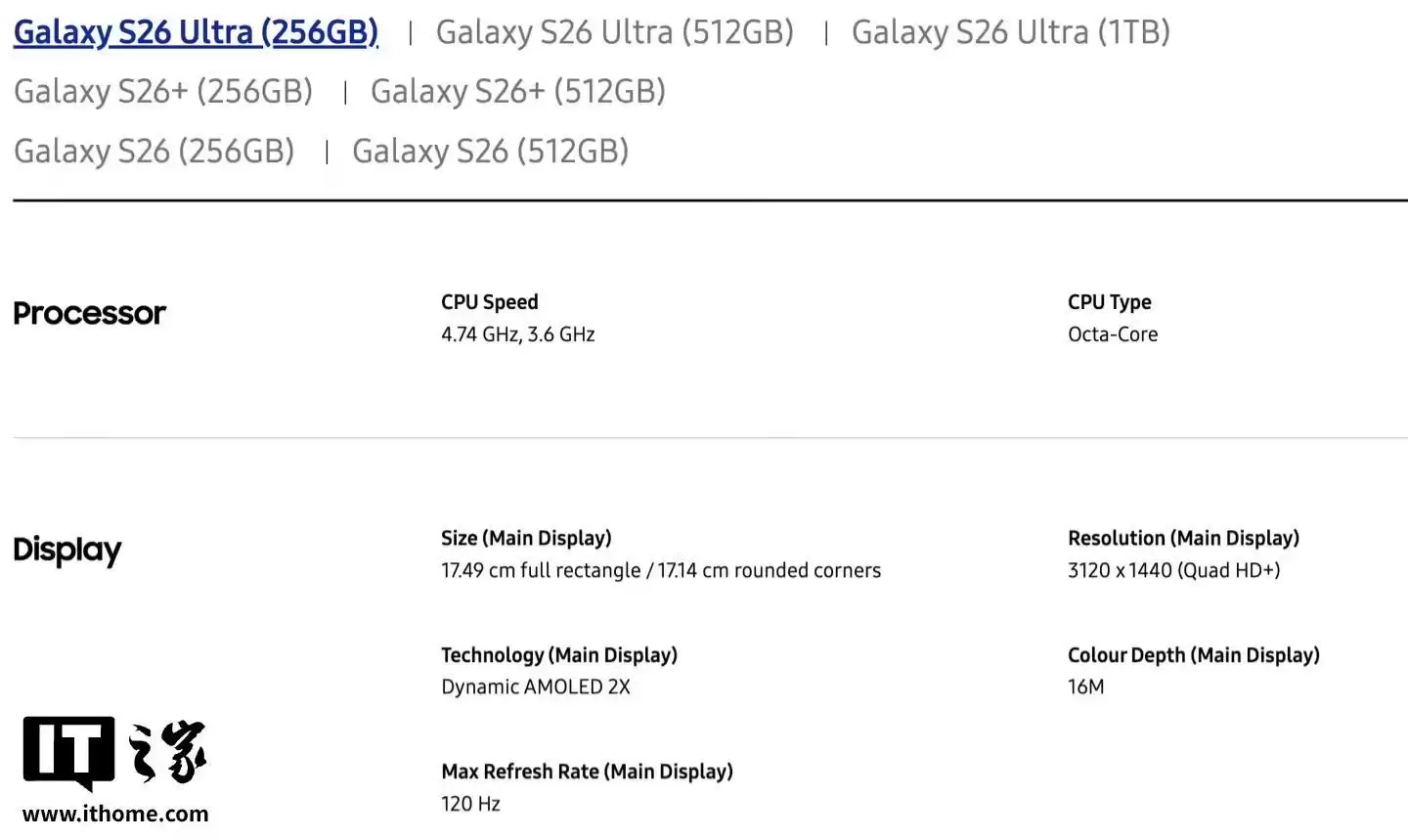The height and width of the screenshot is (840, 1408).
Task: Select the Size (Main Display) label
Action: coord(526,537)
